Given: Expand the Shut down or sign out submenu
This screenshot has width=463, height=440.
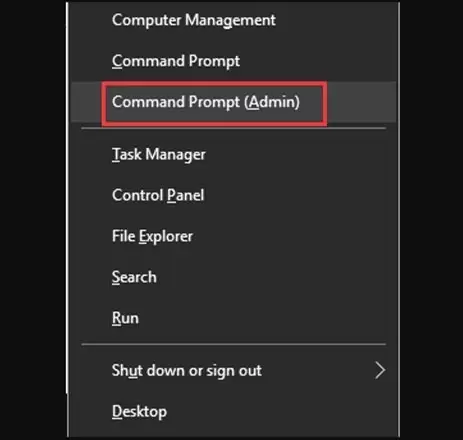Looking at the screenshot, I should pyautogui.click(x=233, y=370).
